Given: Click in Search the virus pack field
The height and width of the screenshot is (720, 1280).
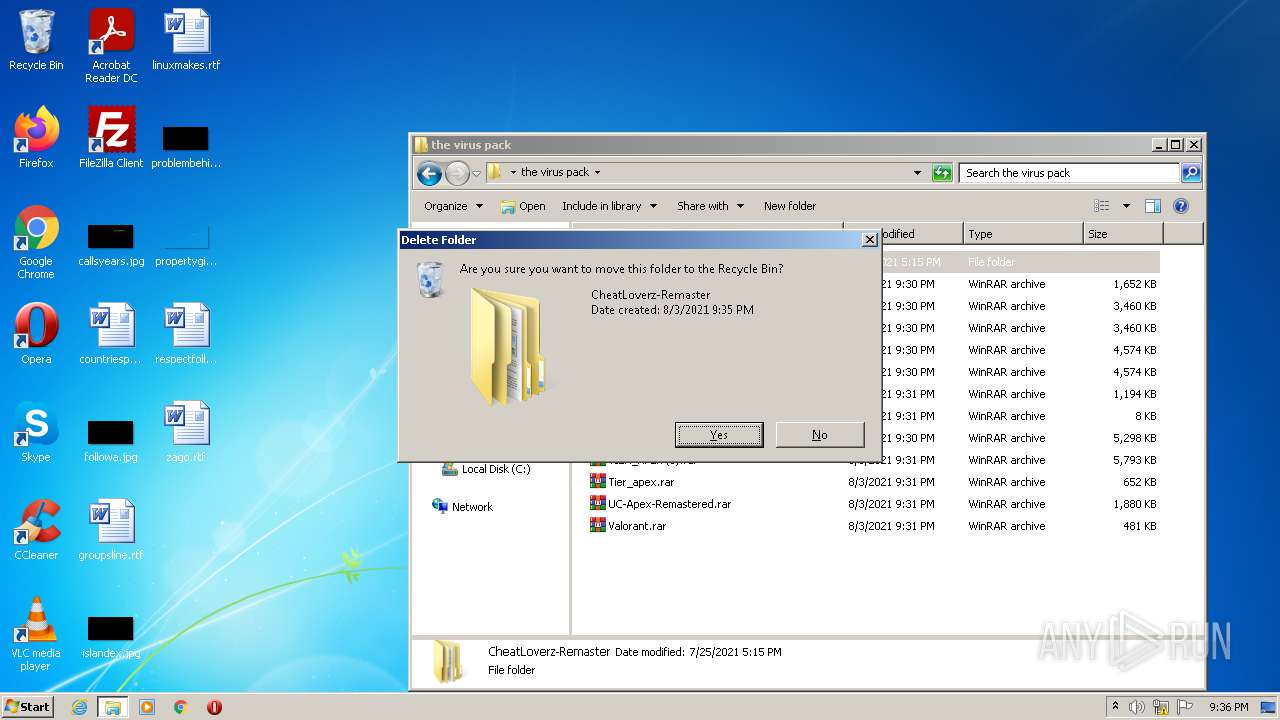Looking at the screenshot, I should click(x=1068, y=173).
